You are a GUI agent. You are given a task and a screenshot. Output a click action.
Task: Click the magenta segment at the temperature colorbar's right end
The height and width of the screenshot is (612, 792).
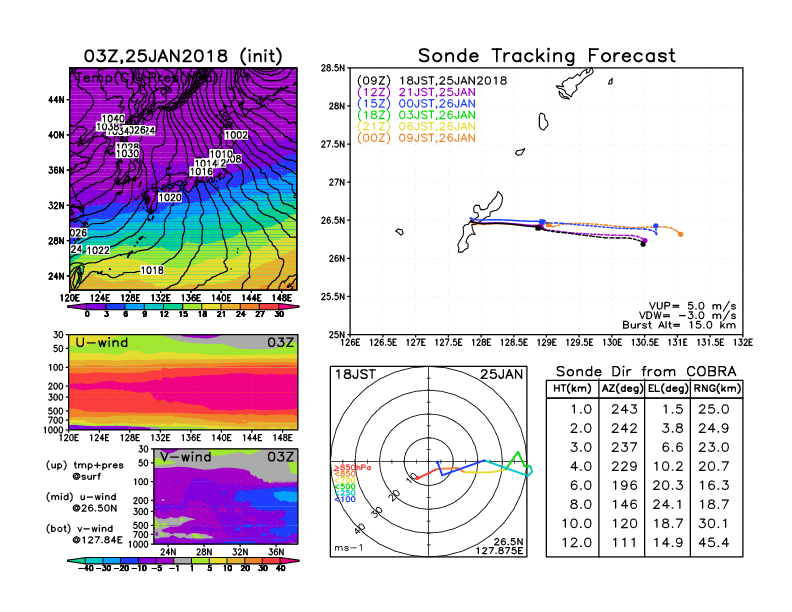point(289,307)
